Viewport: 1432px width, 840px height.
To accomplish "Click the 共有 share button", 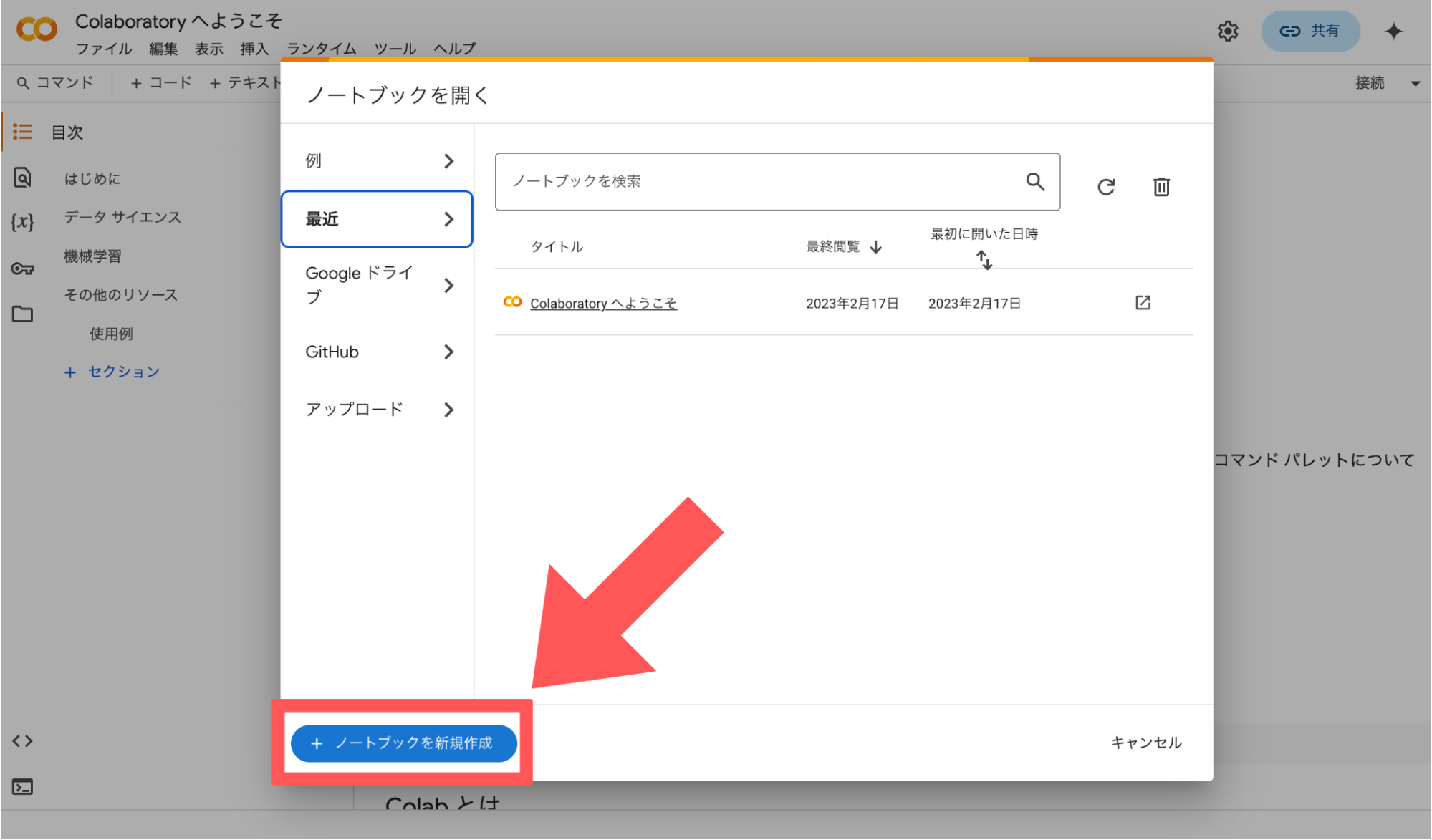I will [1310, 31].
